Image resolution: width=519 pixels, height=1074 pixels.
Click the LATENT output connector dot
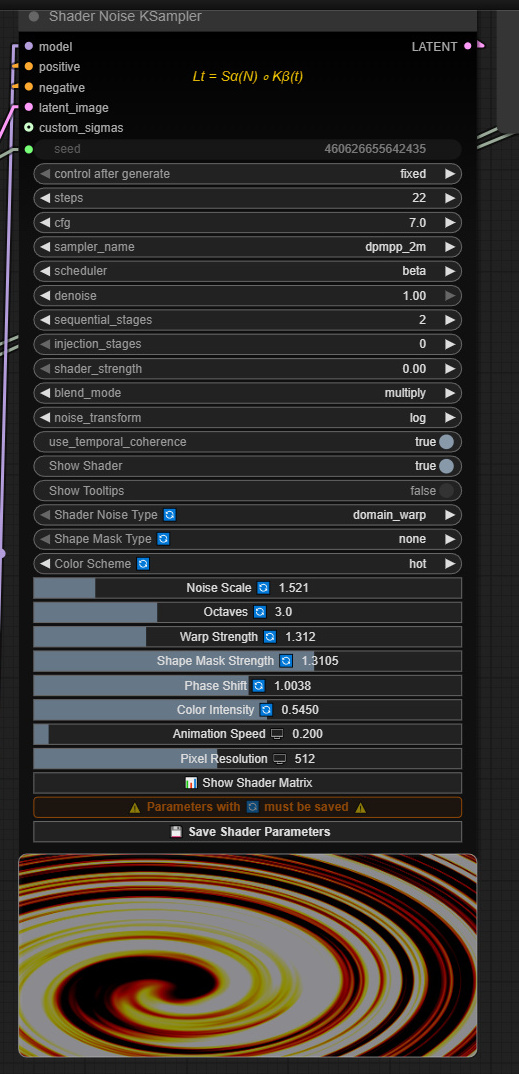468,46
